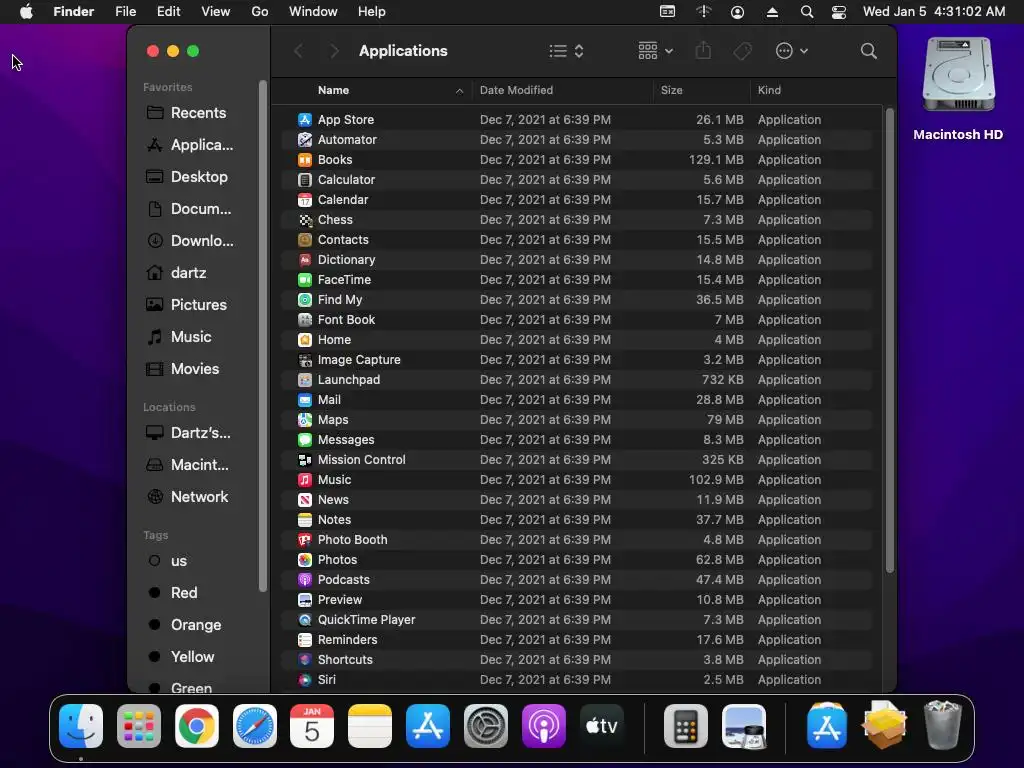1024x768 pixels.
Task: Open Spotlight search in the menu bar
Action: coord(807,12)
